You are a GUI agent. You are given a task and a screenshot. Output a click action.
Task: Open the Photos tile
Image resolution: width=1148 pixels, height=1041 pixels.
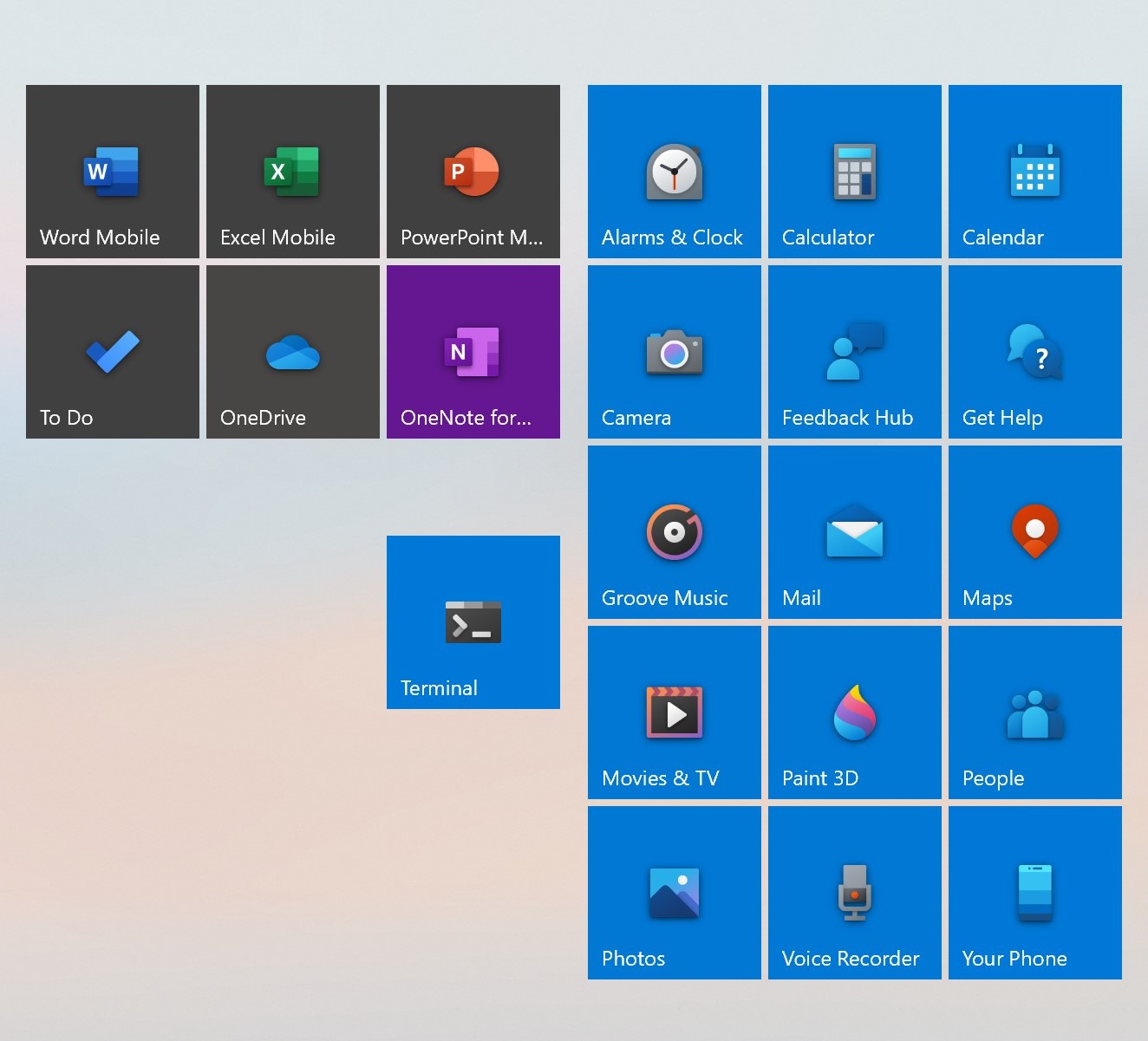[674, 893]
